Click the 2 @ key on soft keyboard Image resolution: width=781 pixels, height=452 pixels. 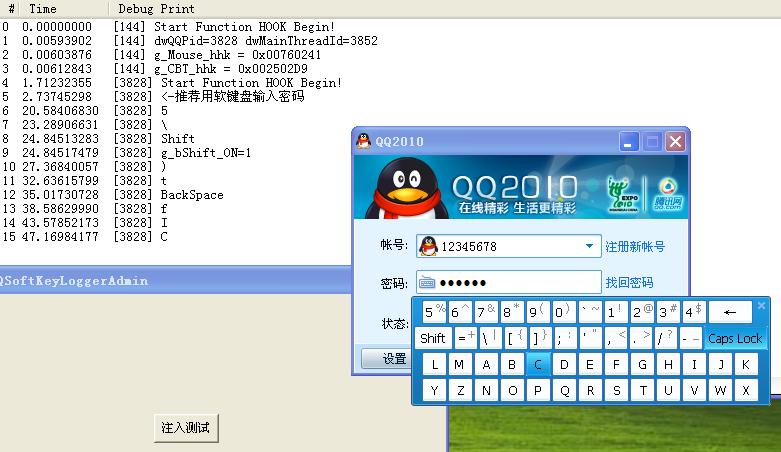[642, 312]
